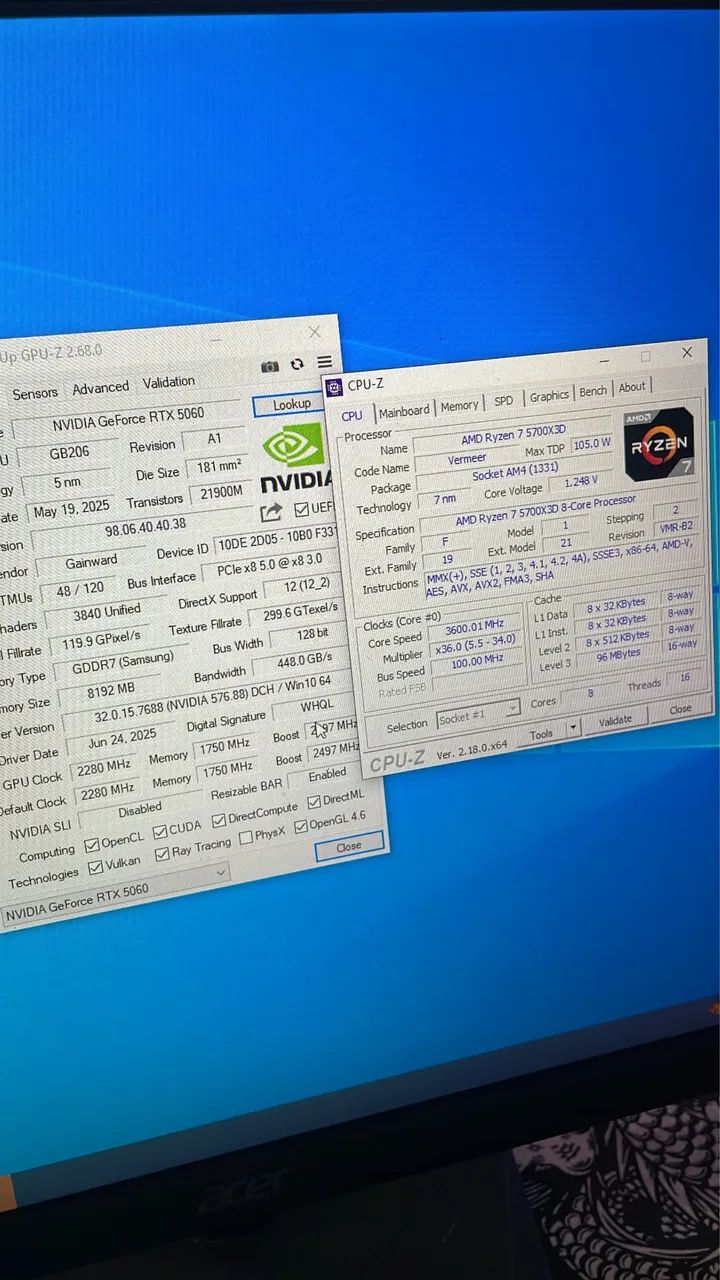Screen dimensions: 720x1280
Task: Click the Threads count 16 value
Action: click(685, 677)
